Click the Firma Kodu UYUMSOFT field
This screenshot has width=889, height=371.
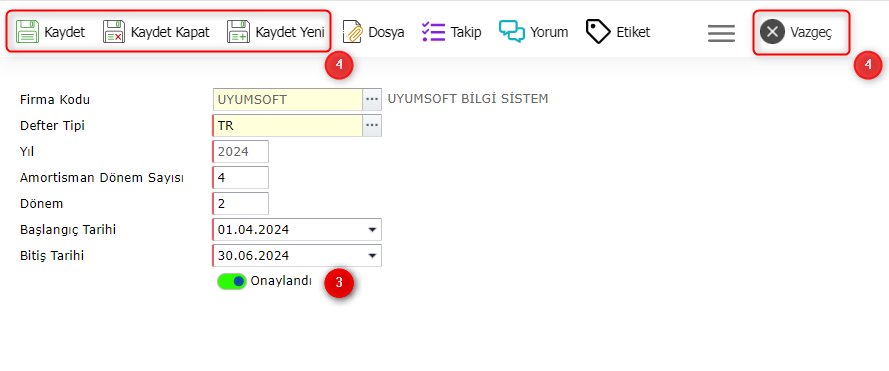click(287, 99)
